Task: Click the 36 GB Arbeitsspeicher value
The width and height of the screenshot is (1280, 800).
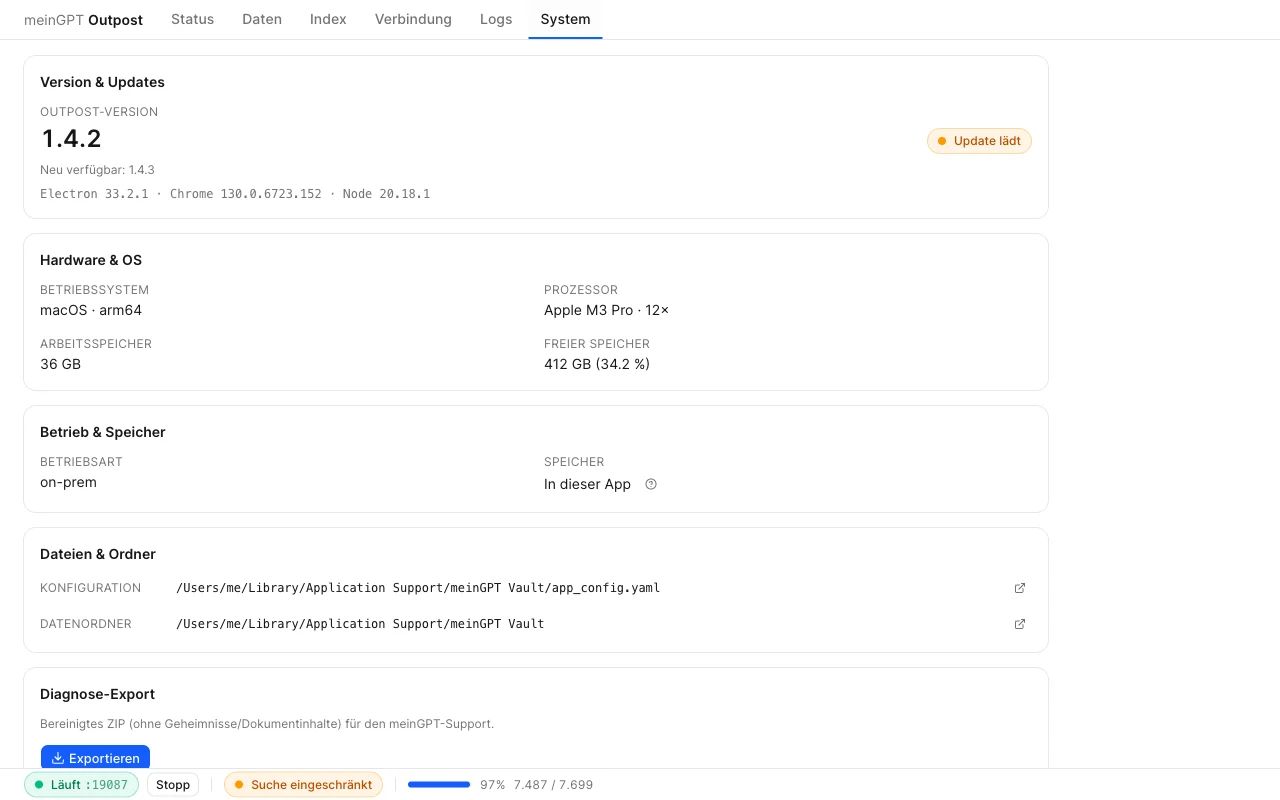Action: click(60, 364)
